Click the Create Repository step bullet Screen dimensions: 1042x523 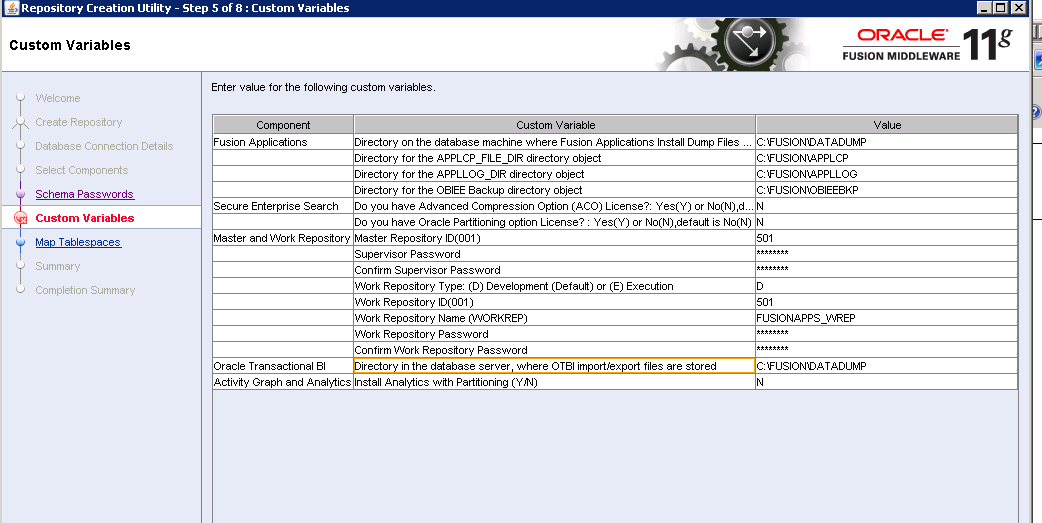[x=20, y=122]
